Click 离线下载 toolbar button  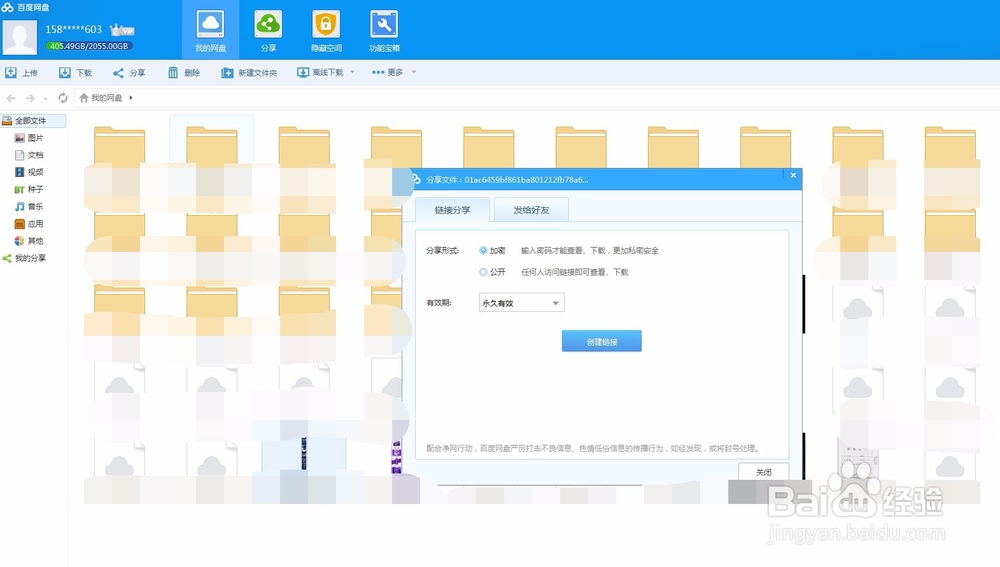point(320,73)
